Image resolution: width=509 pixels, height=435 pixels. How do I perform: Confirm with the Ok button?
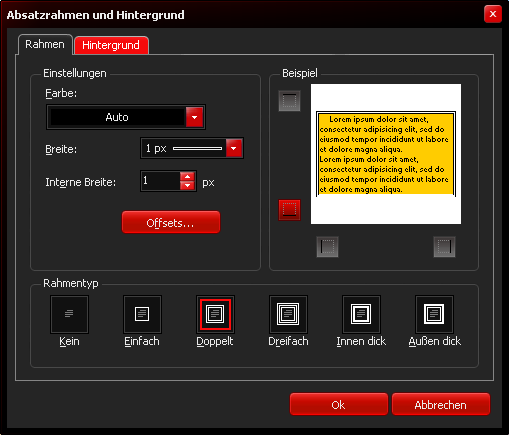(339, 404)
